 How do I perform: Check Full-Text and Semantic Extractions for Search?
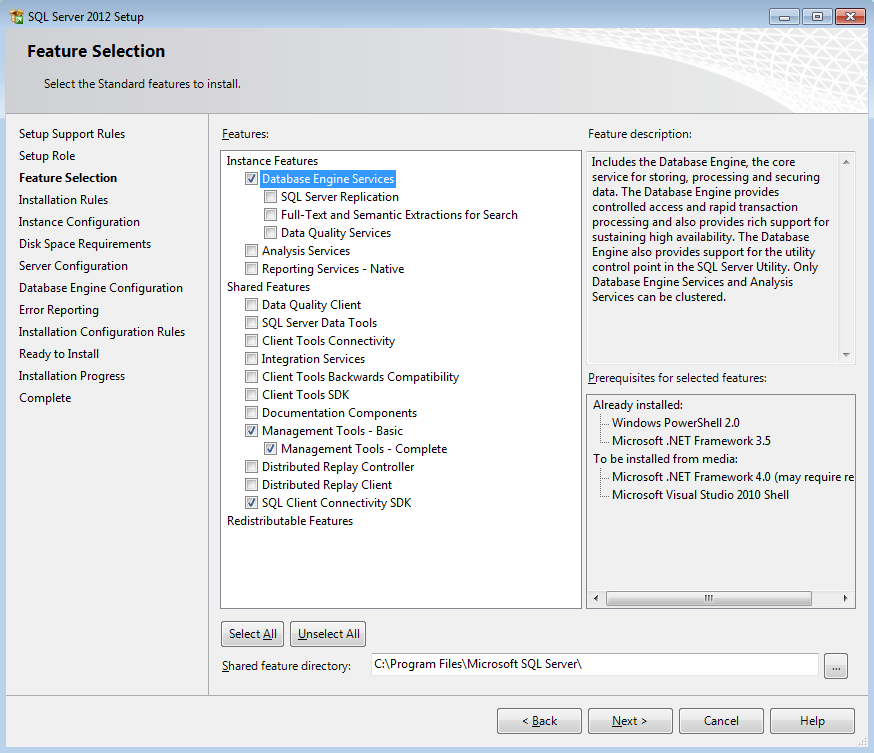(270, 215)
